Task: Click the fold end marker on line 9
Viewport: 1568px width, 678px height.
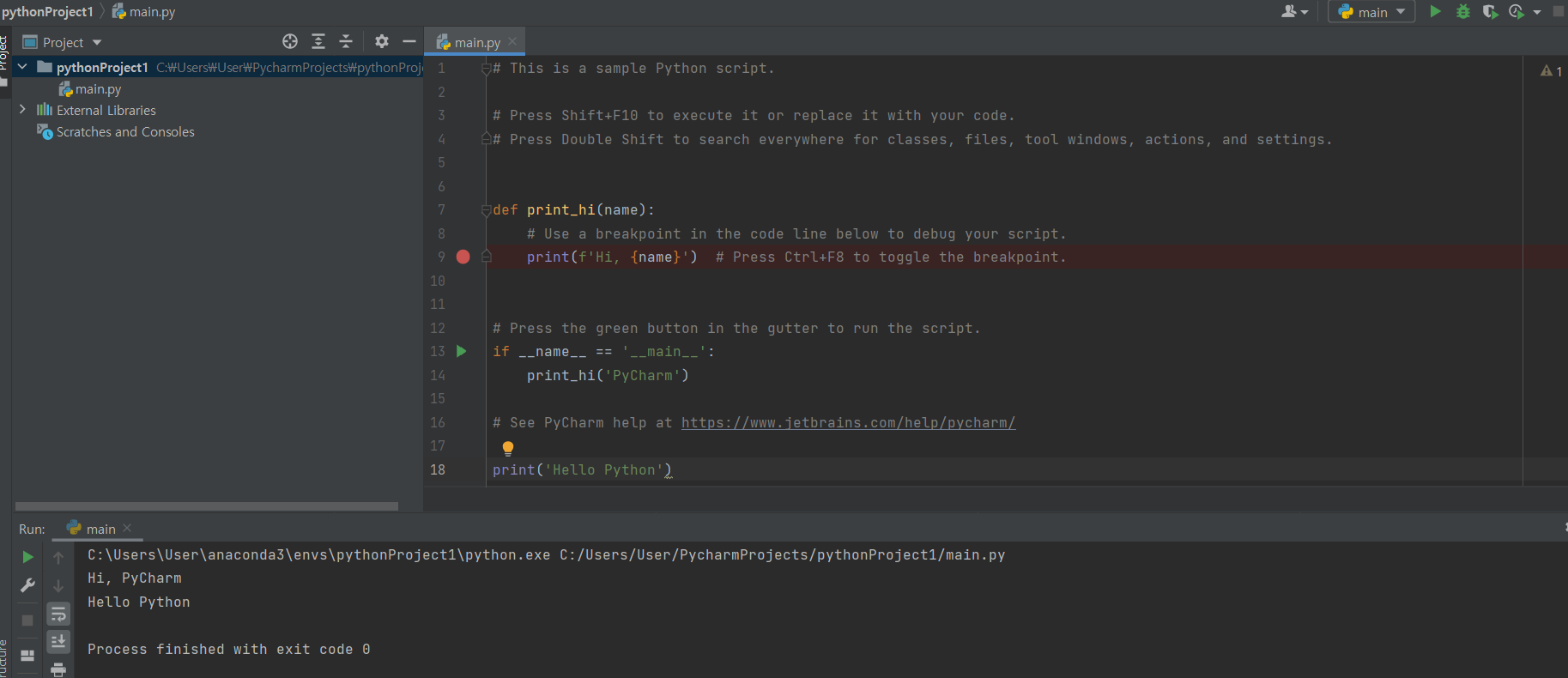Action: coord(487,257)
